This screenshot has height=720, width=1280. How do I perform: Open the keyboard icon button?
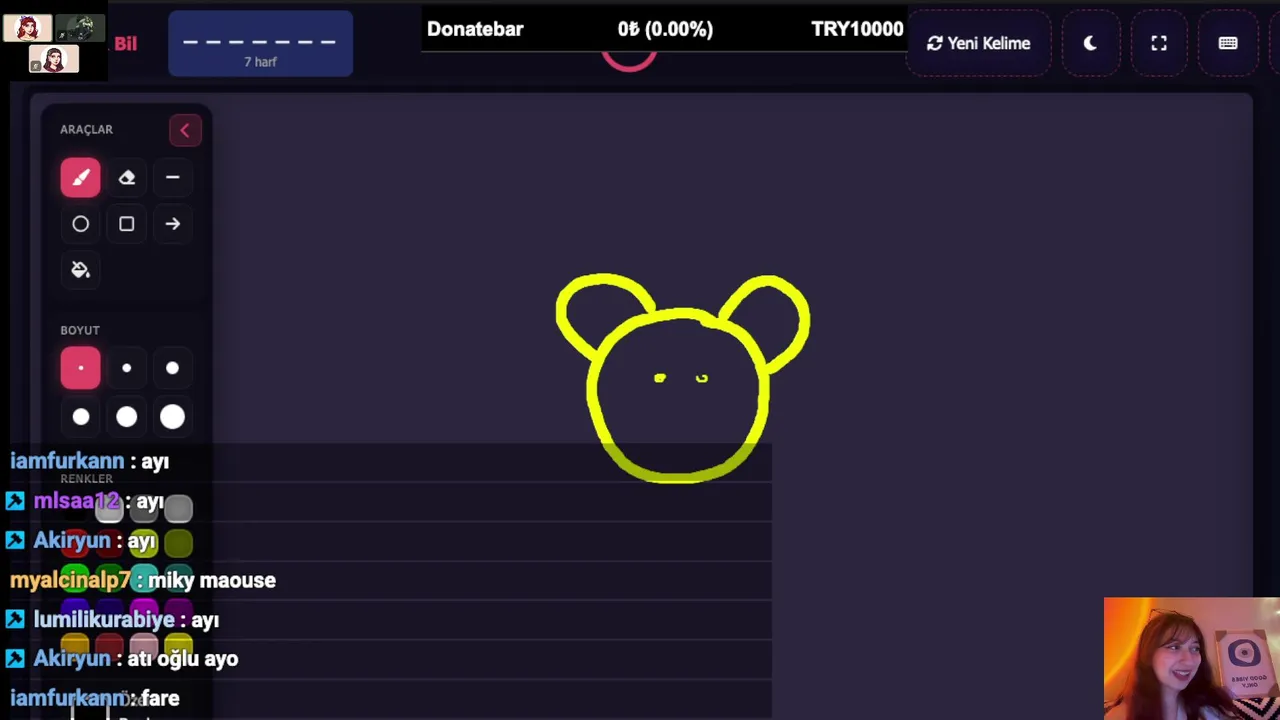pos(1228,43)
